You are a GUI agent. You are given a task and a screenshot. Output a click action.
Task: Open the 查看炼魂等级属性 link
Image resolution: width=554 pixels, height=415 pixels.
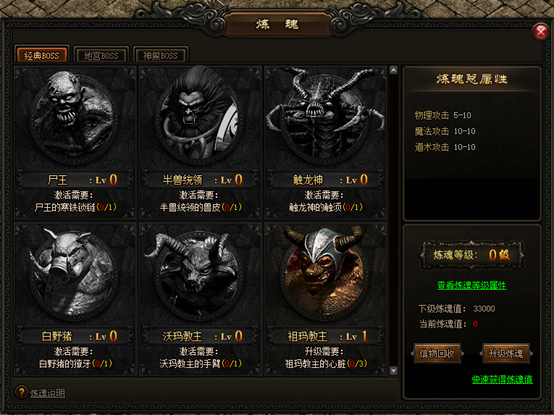[x=472, y=285]
